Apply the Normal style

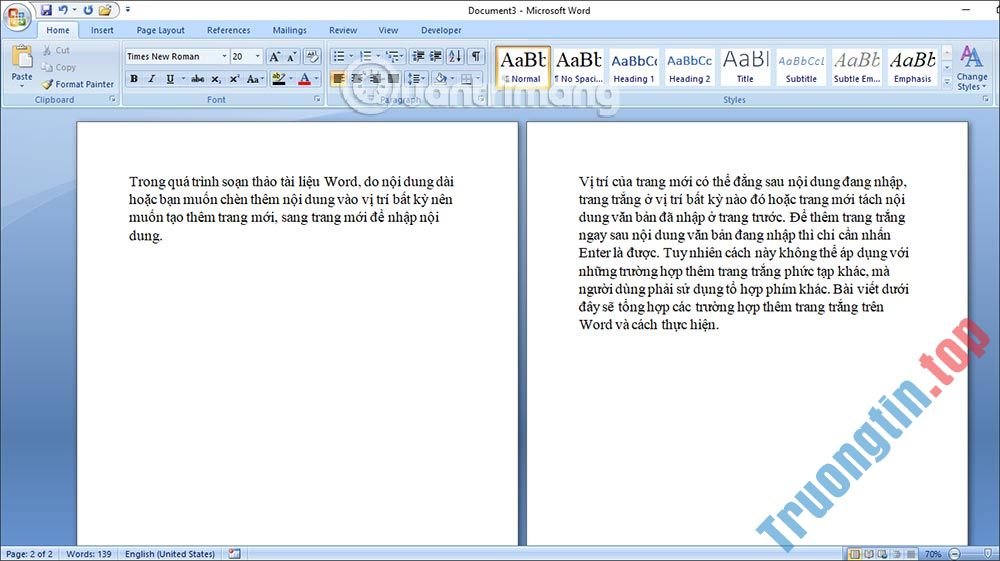522,67
